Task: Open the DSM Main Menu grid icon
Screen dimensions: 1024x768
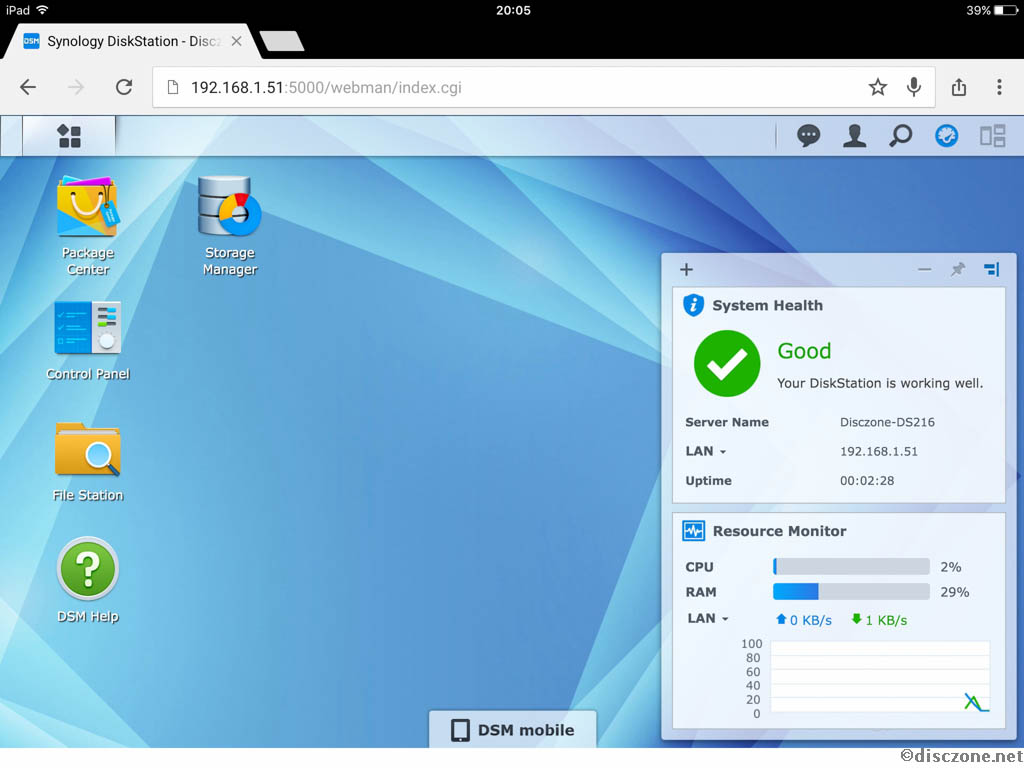Action: click(69, 136)
